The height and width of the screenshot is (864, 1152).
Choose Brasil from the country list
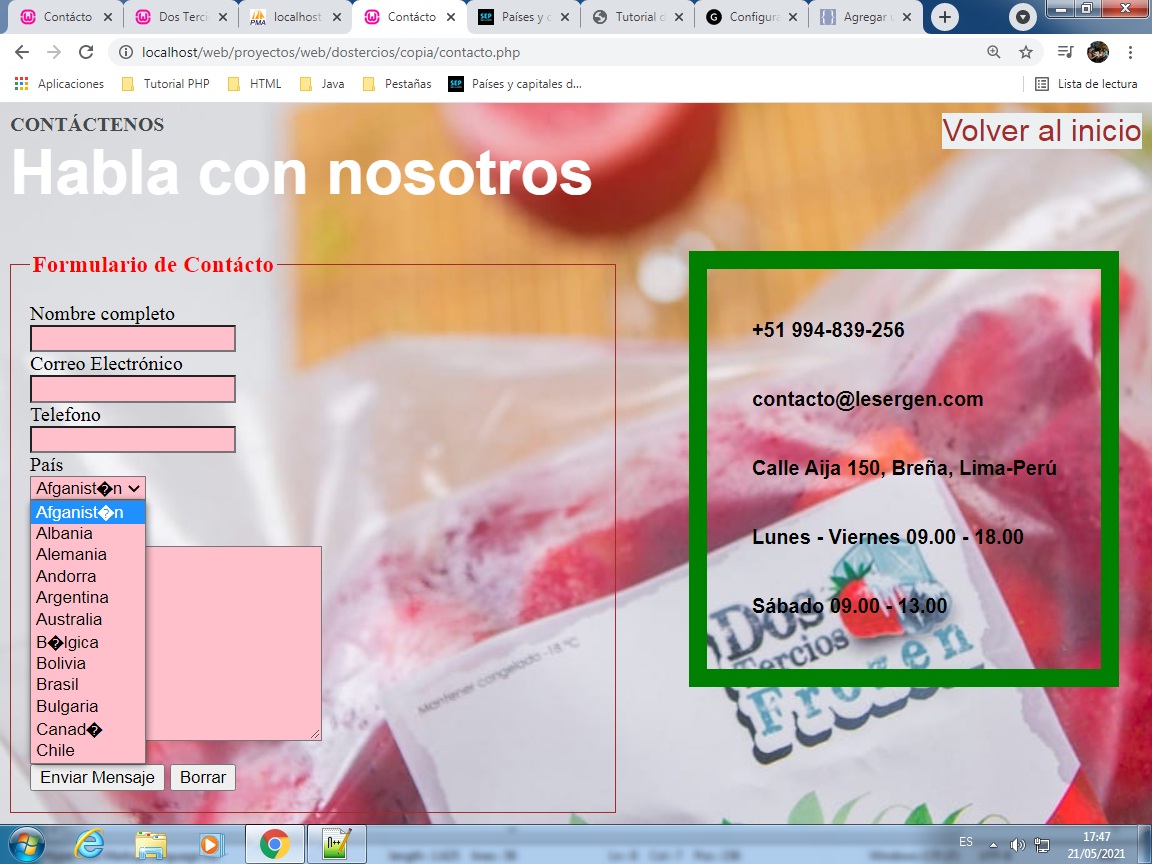click(x=88, y=685)
